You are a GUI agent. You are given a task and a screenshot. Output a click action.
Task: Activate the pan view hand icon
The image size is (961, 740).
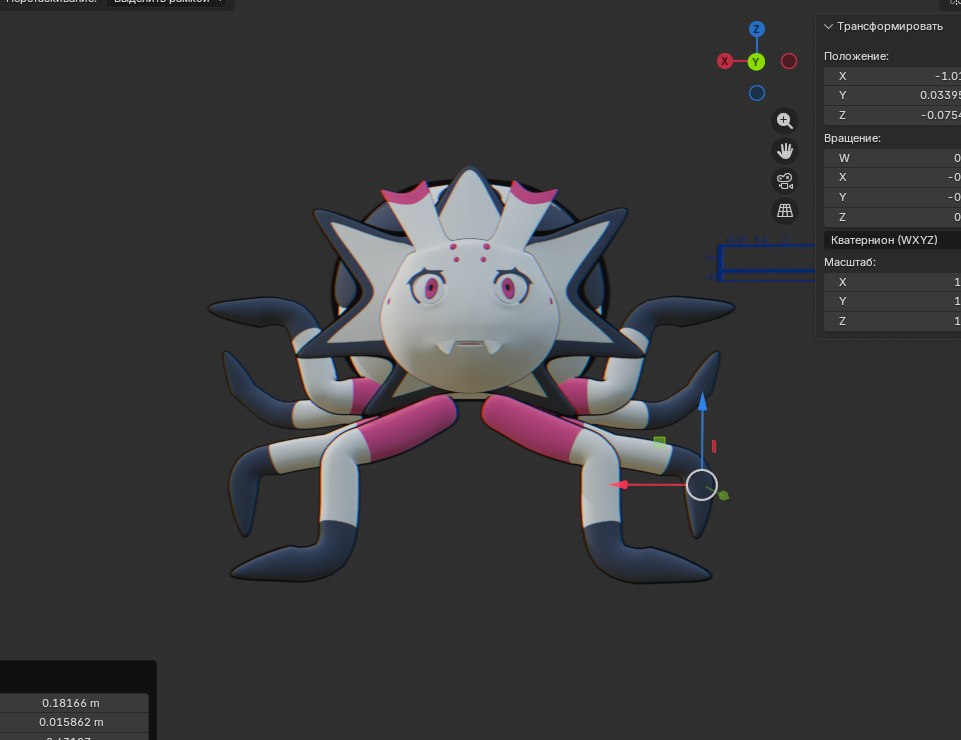(x=784, y=151)
